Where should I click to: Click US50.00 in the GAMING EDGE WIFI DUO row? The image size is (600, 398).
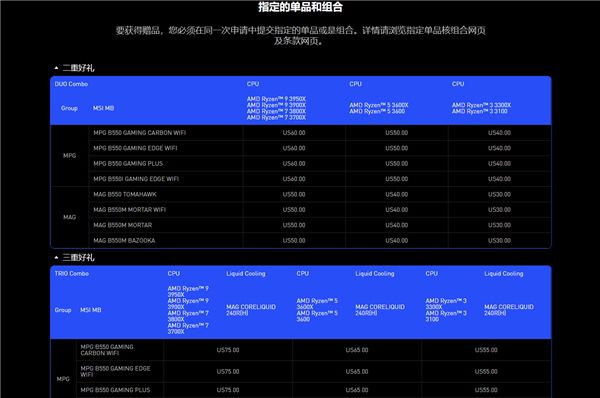click(x=396, y=148)
